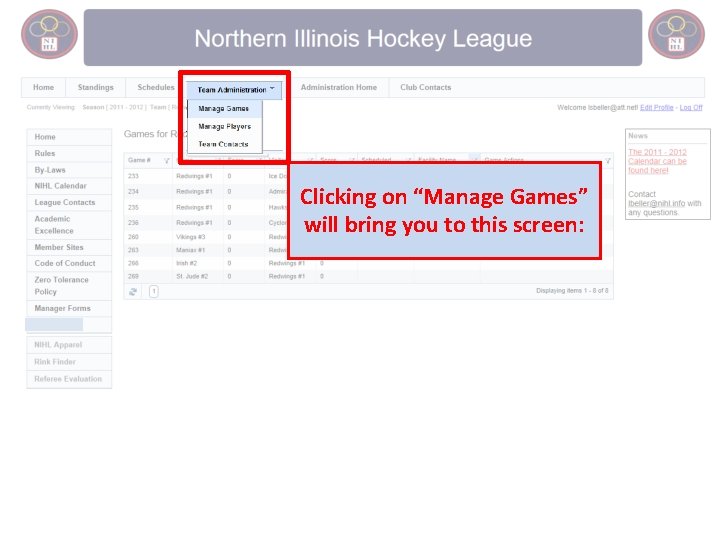Image resolution: width=720 pixels, height=540 pixels.
Task: Open Academic Excellence in the sidebar
Action: click(69, 225)
